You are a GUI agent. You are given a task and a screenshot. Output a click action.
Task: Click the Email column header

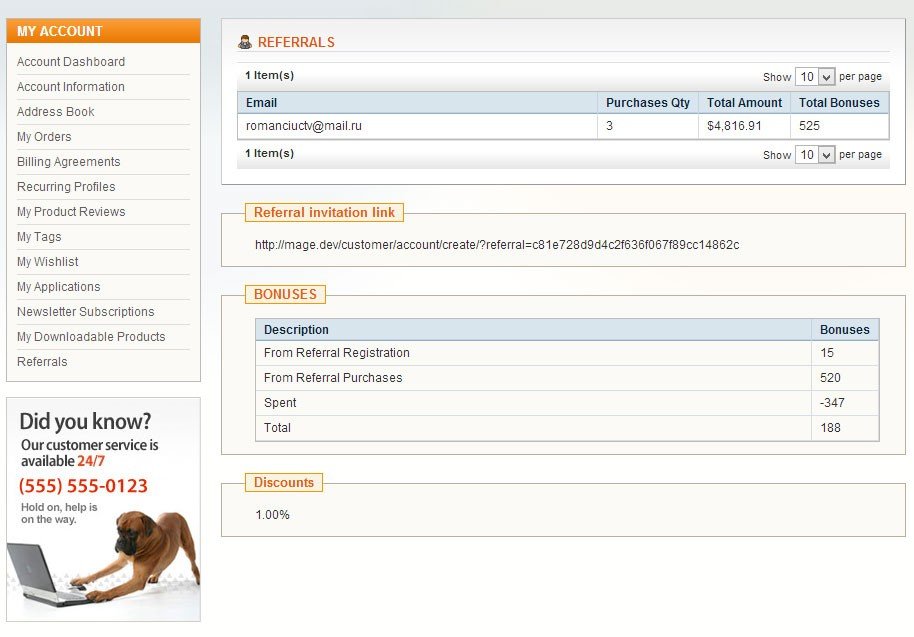coord(417,103)
